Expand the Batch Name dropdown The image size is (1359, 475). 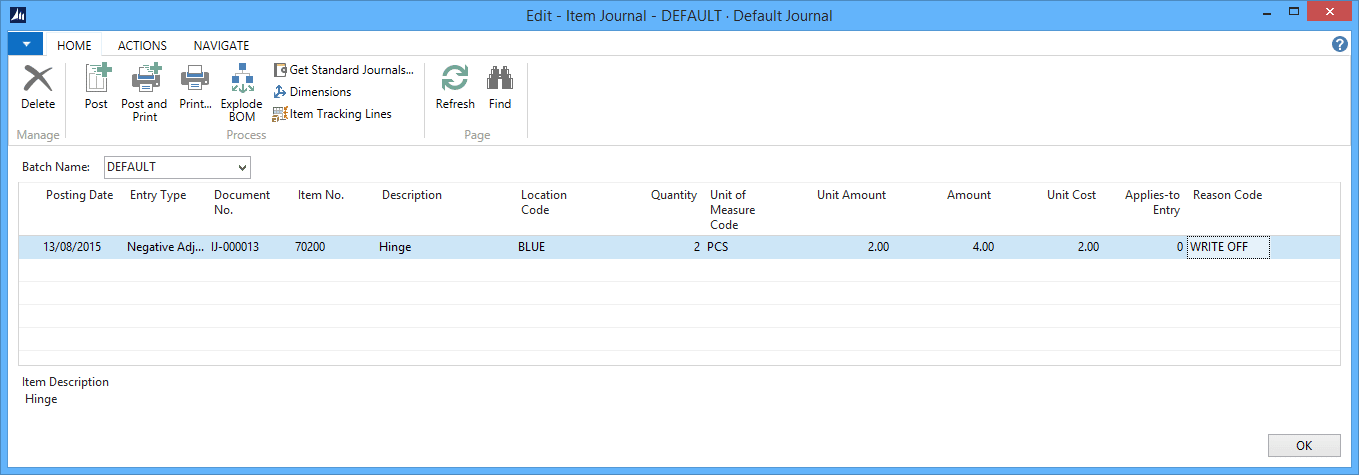pos(242,167)
